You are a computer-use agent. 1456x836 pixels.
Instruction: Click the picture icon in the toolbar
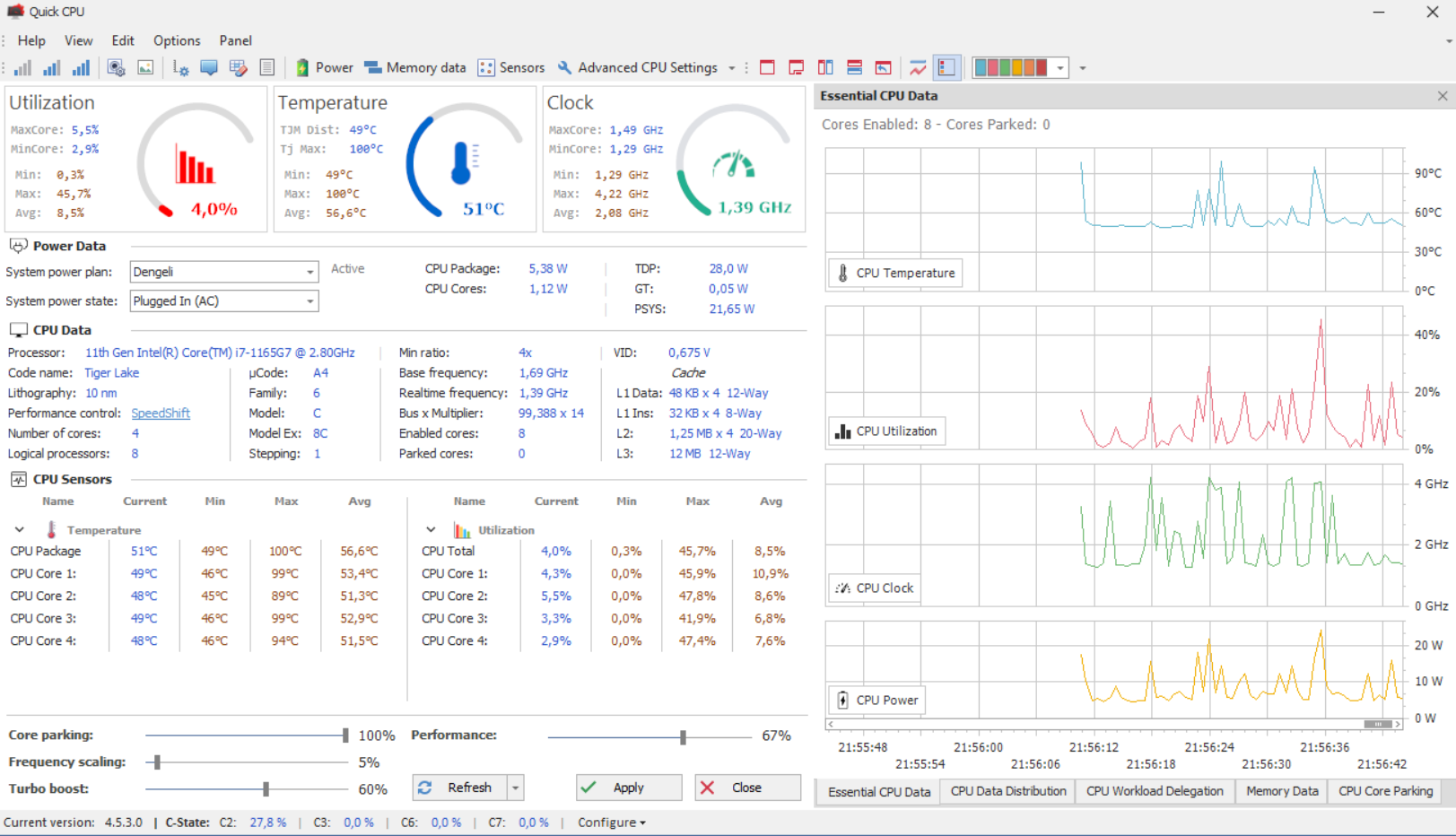coord(145,68)
